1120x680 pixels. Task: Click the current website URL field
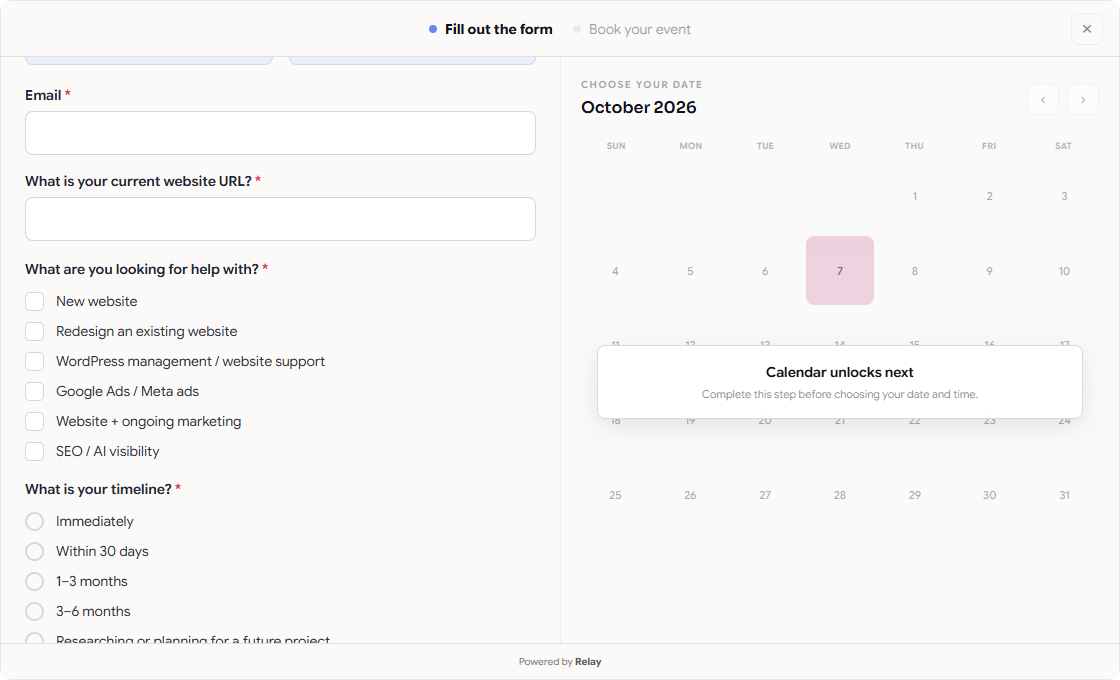(x=280, y=219)
